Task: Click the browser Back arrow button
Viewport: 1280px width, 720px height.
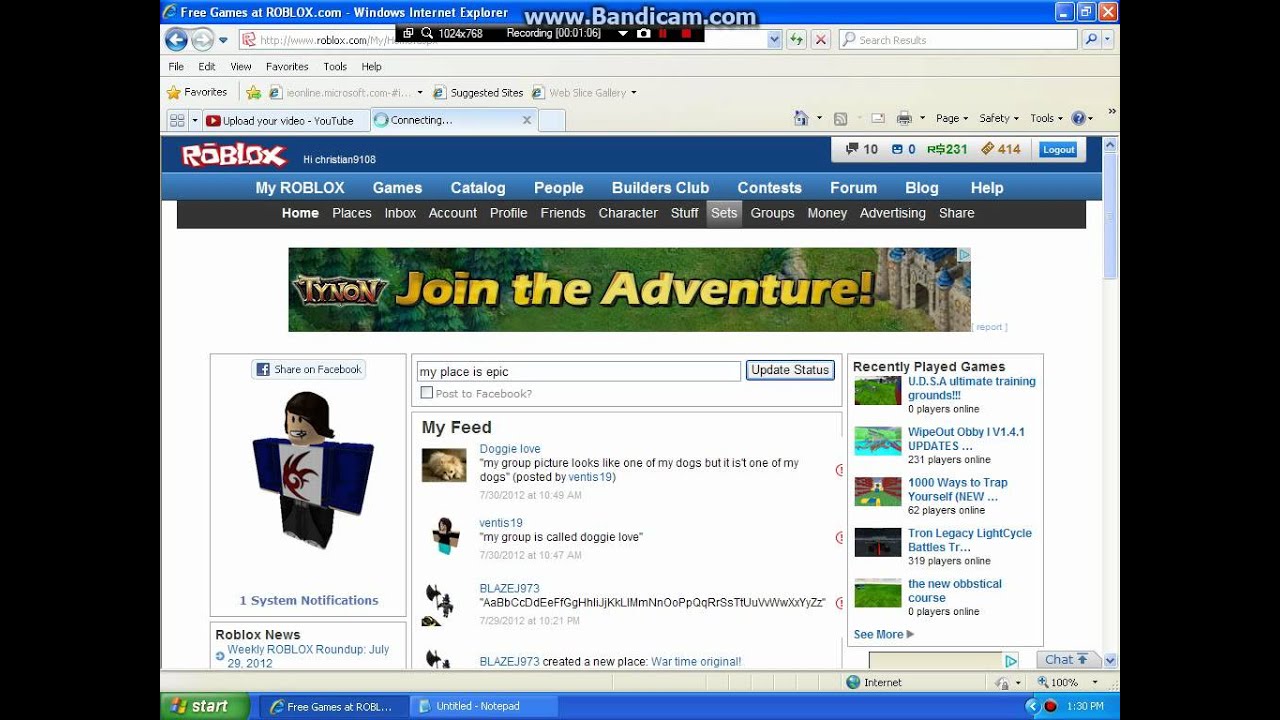Action: tap(177, 40)
